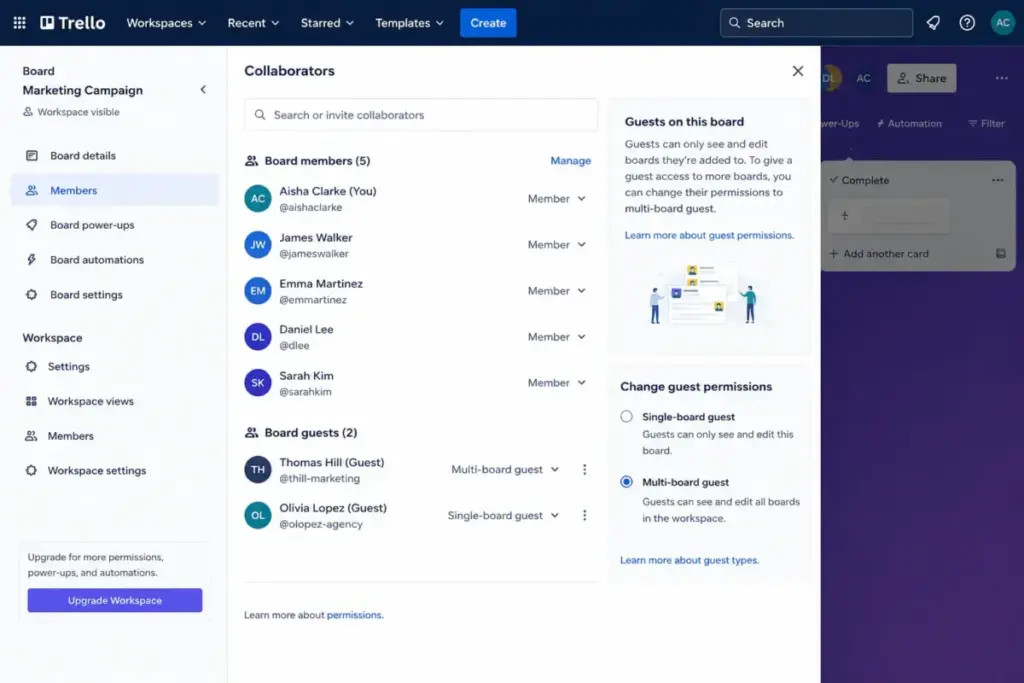Image resolution: width=1024 pixels, height=683 pixels.
Task: Click Add another card in Complete list
Action: (879, 253)
